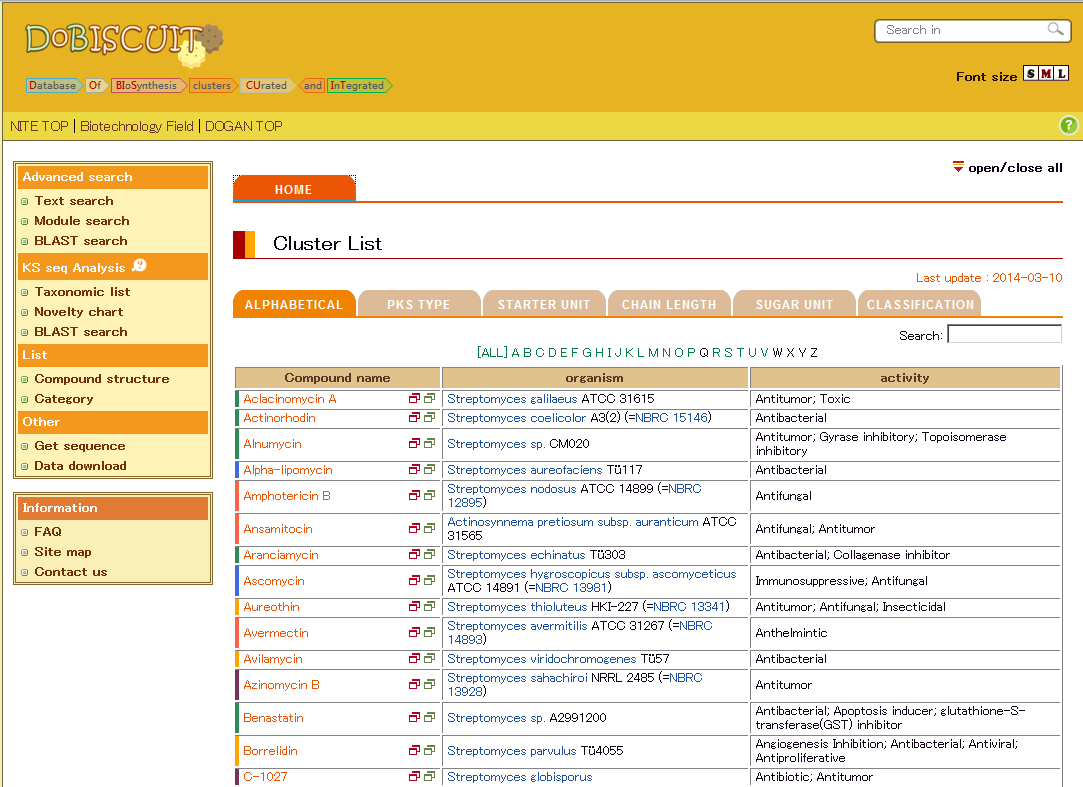The width and height of the screenshot is (1083, 787).
Task: Click the green window icon for Avermectin
Action: 429,632
